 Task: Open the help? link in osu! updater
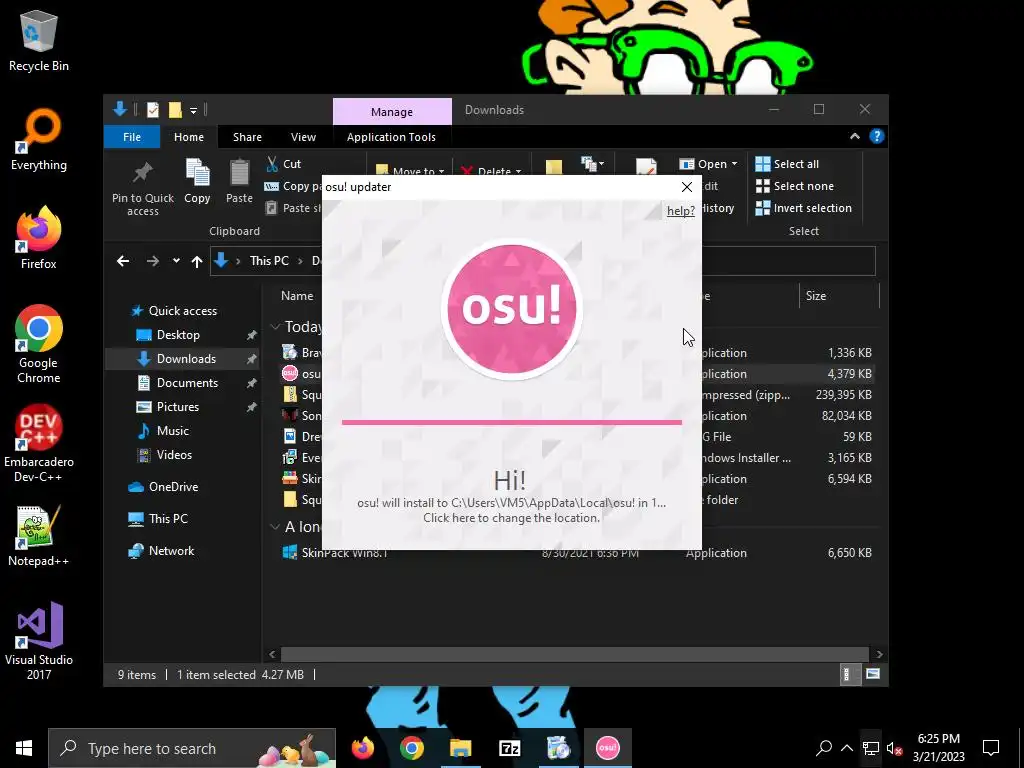click(x=680, y=210)
